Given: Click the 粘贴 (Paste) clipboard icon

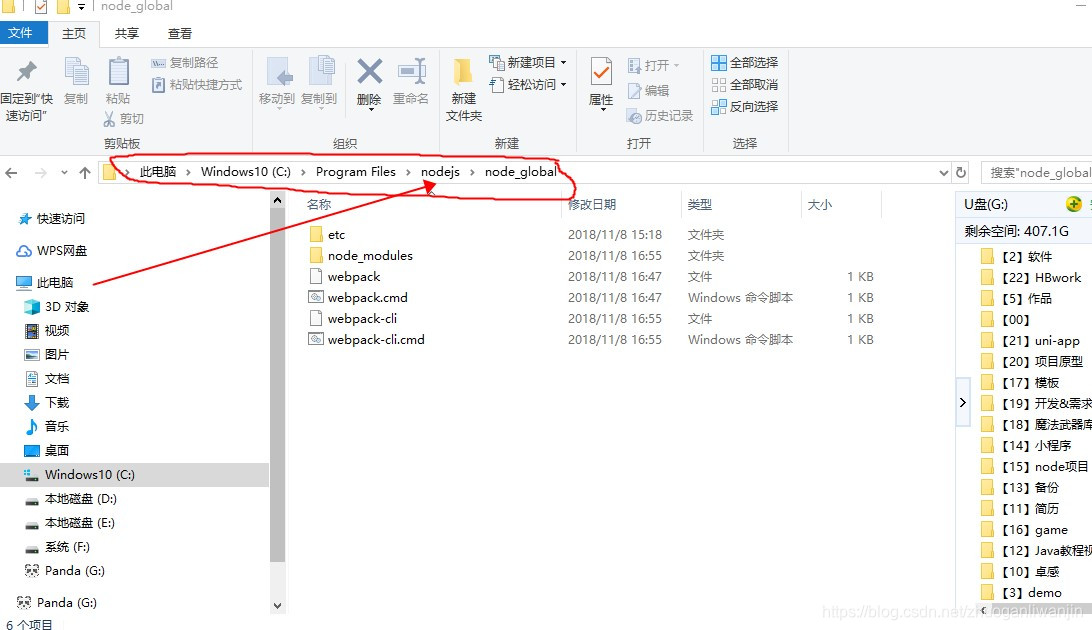Looking at the screenshot, I should [118, 72].
